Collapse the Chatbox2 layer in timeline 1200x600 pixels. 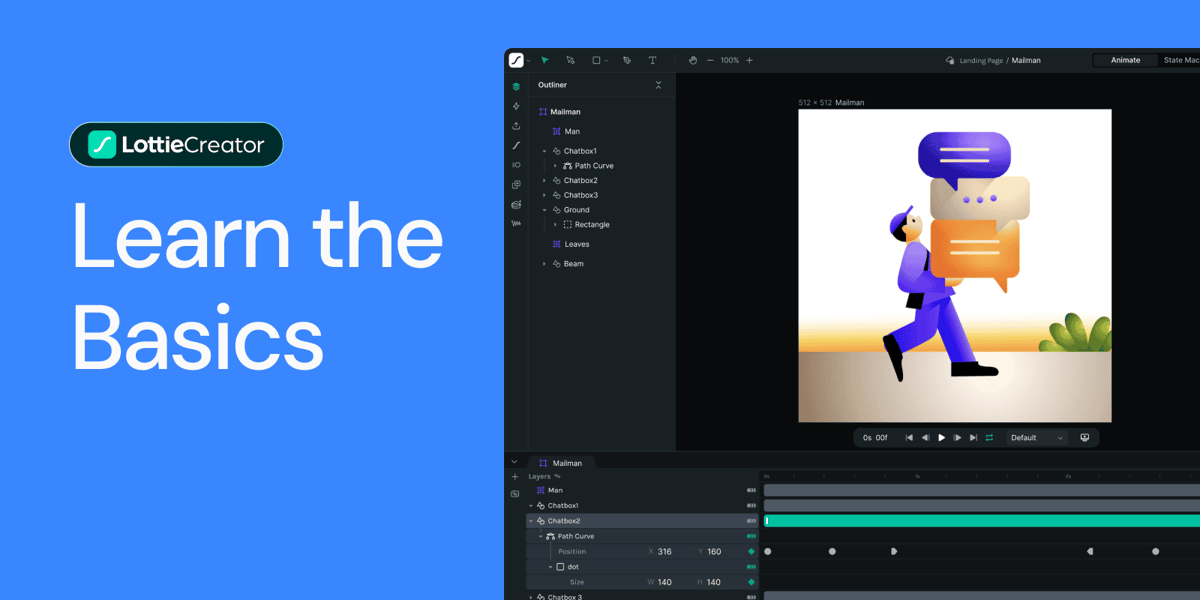pos(533,520)
